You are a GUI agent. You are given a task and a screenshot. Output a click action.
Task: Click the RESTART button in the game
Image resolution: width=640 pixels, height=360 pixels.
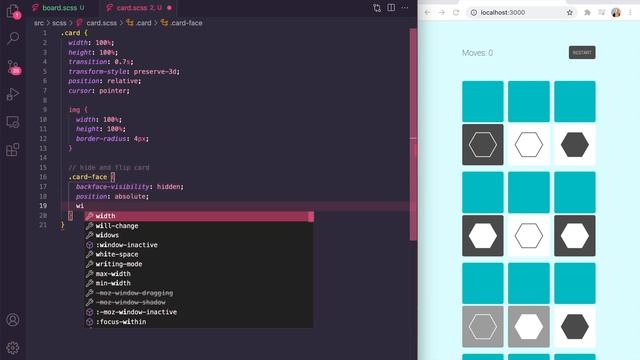pos(582,53)
